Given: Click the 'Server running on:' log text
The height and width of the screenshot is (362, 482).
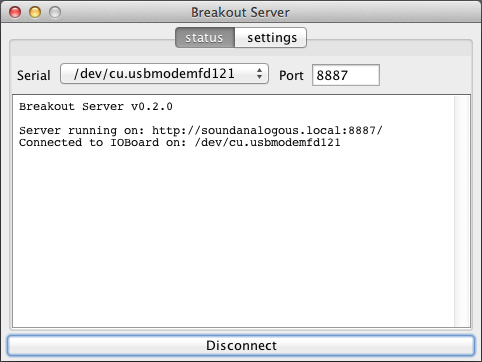Looking at the screenshot, I should (81, 130).
